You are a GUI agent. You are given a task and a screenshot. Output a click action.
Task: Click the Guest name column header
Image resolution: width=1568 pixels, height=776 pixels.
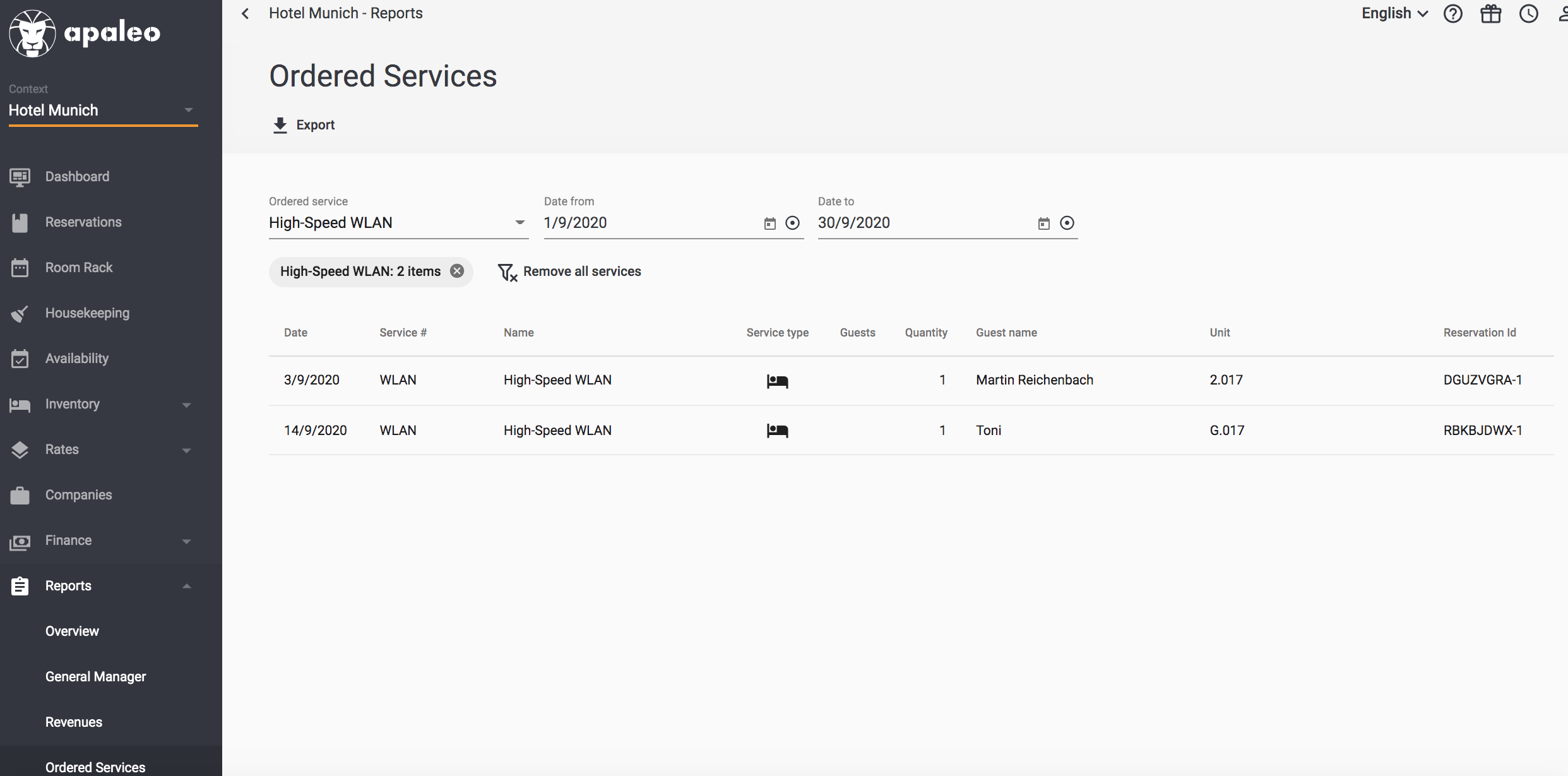1006,333
